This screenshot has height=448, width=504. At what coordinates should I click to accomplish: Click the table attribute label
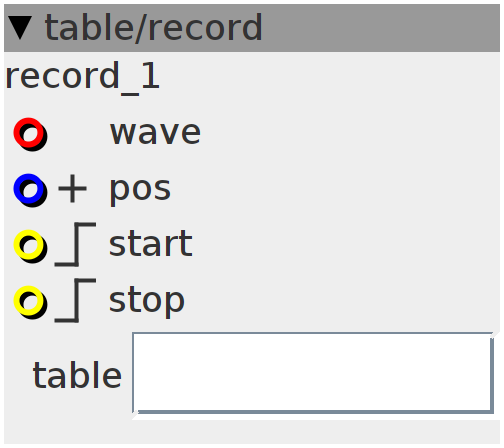coord(77,375)
